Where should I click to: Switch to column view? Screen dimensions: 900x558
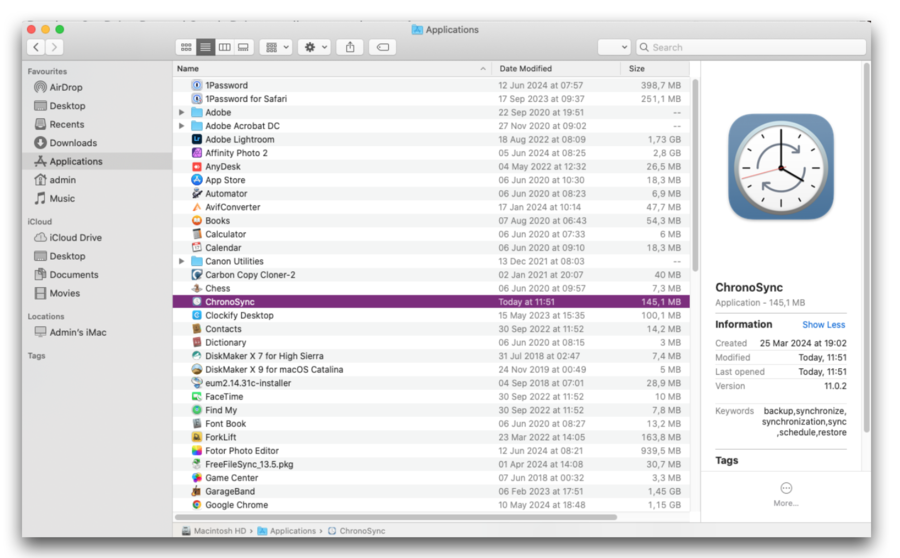[x=224, y=47]
